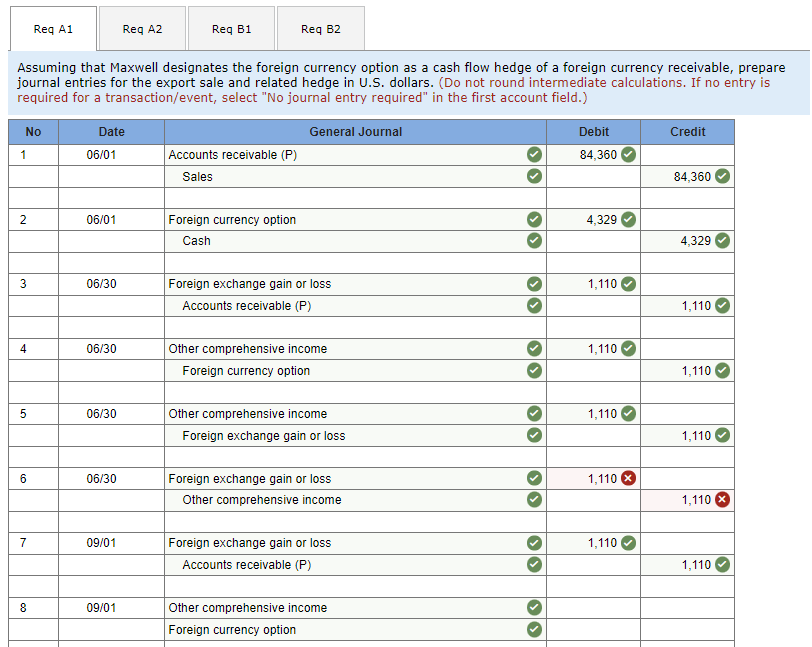Viewport: 812px width, 647px height.
Task: Select the Cash account field
Action: point(355,241)
